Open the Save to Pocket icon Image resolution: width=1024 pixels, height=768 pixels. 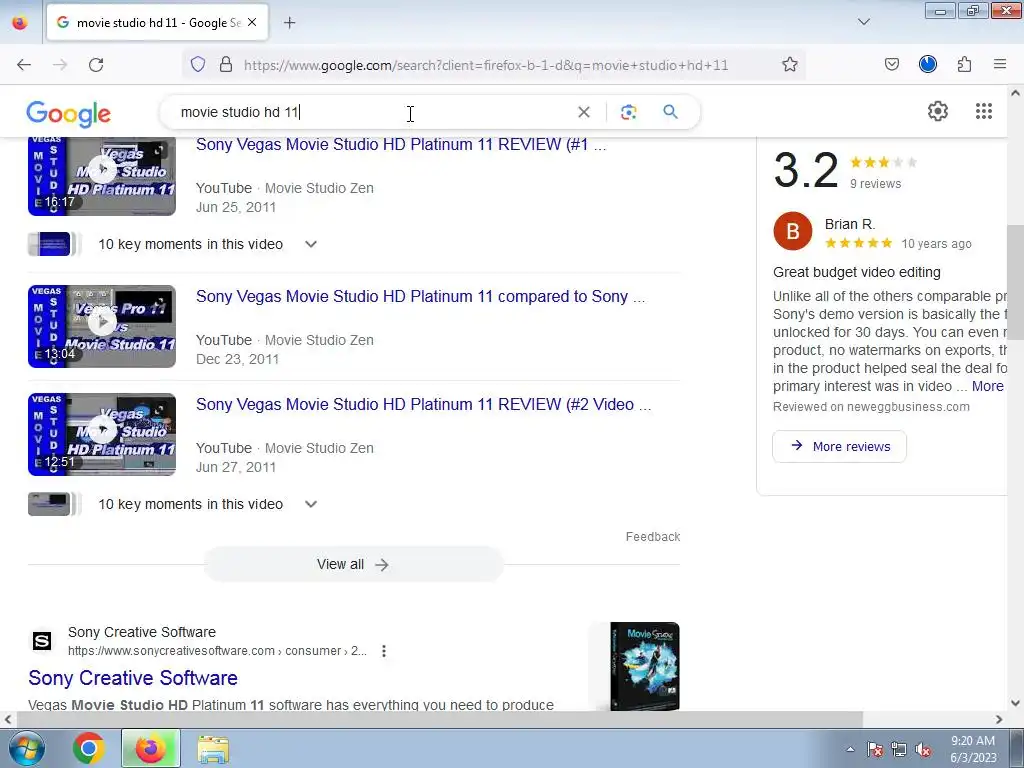892,64
